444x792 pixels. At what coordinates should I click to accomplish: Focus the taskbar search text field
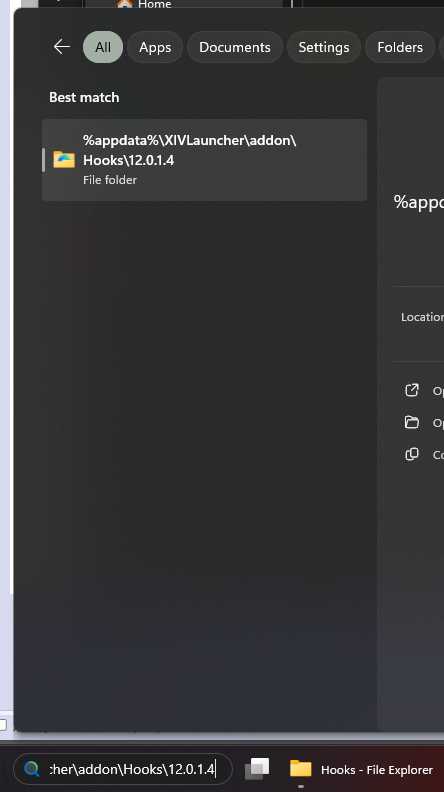point(123,769)
